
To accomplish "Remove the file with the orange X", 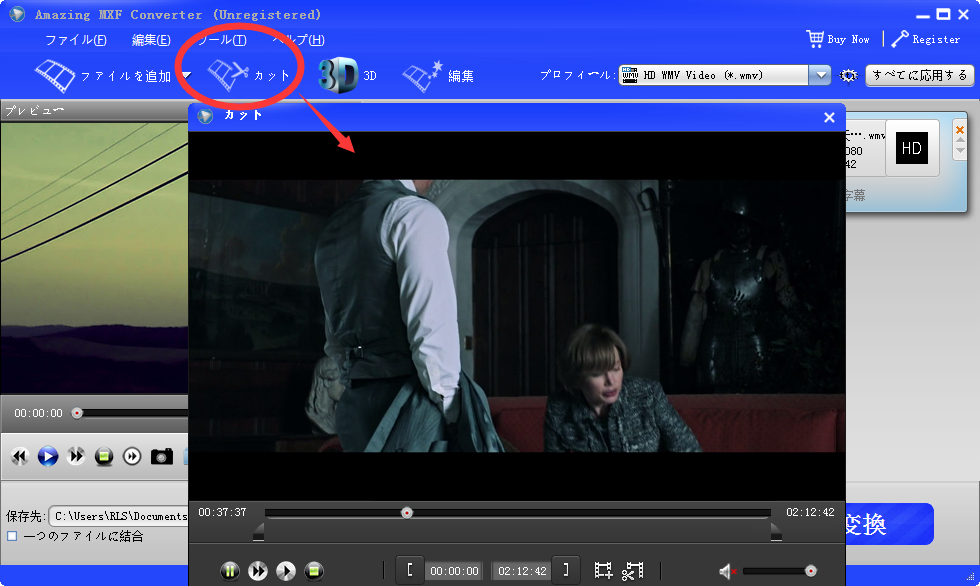I will click(x=960, y=130).
